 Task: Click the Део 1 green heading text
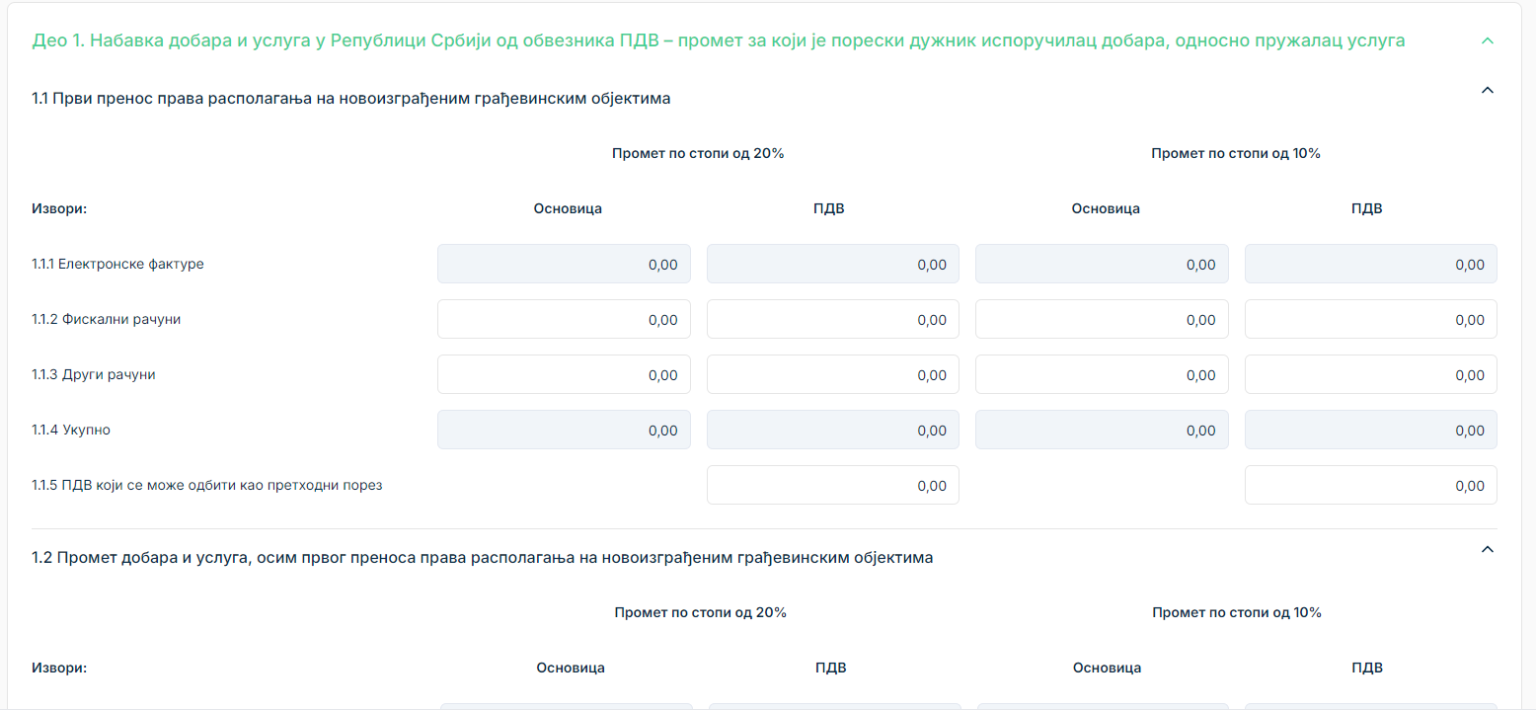[x=718, y=41]
